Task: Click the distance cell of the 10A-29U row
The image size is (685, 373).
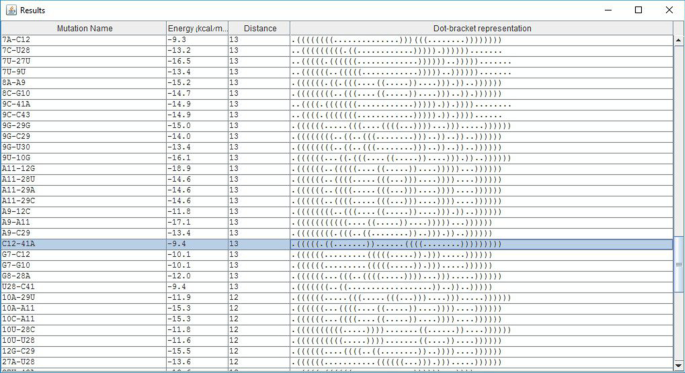Action: [x=259, y=297]
